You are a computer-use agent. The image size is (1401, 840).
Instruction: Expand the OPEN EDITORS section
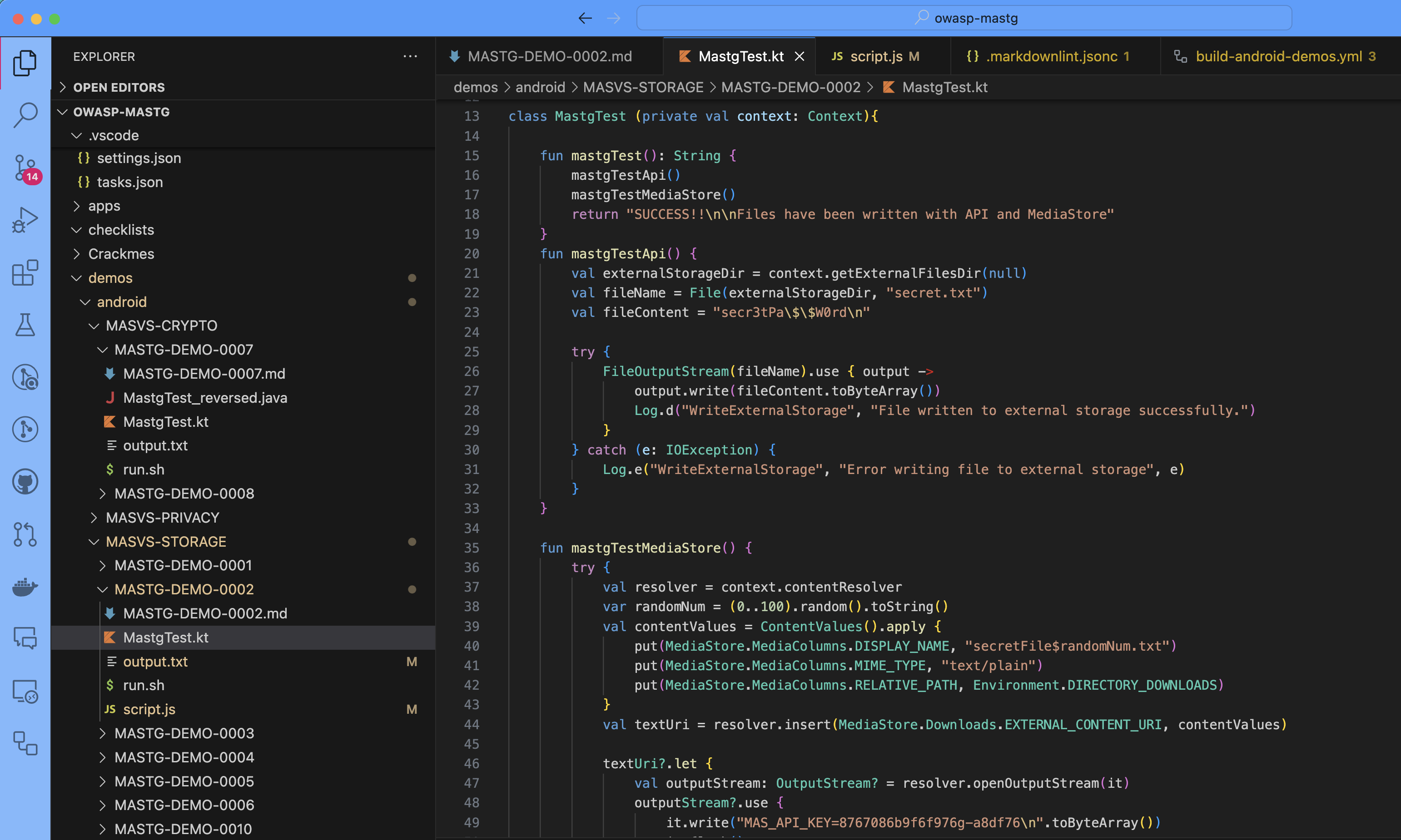pos(119,87)
